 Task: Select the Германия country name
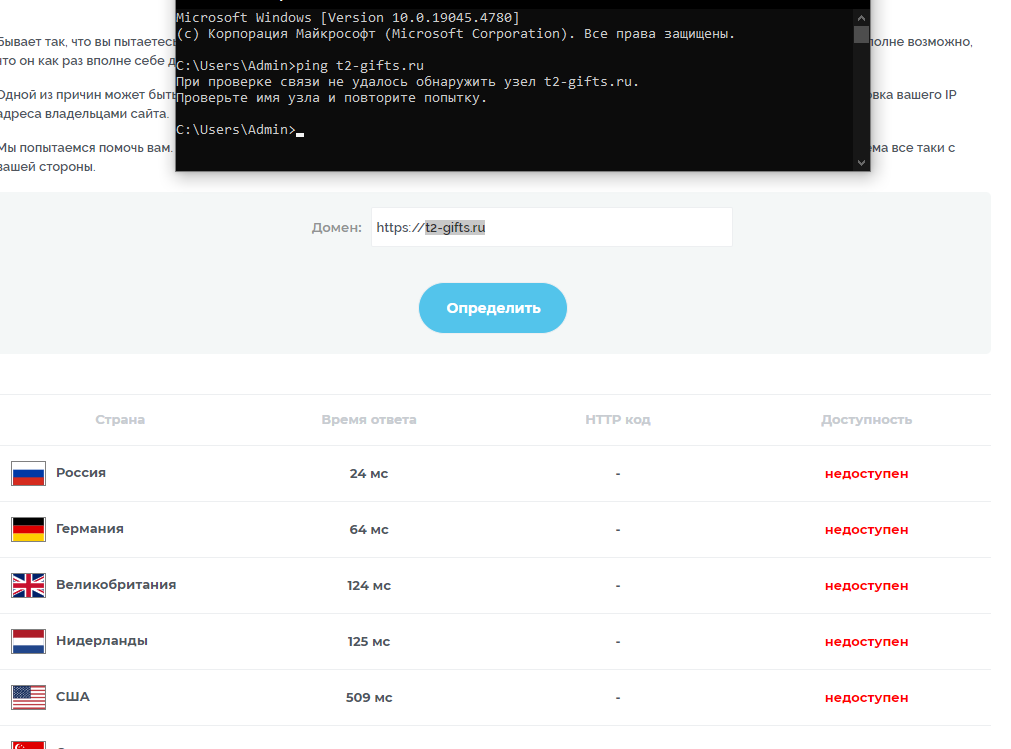90,529
